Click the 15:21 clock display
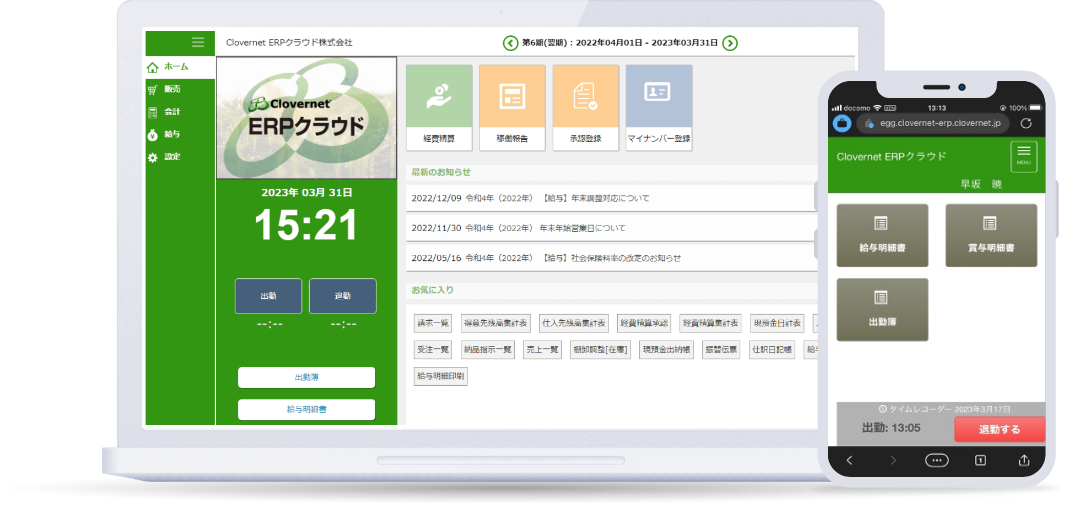This screenshot has height=507, width=1090. [307, 225]
